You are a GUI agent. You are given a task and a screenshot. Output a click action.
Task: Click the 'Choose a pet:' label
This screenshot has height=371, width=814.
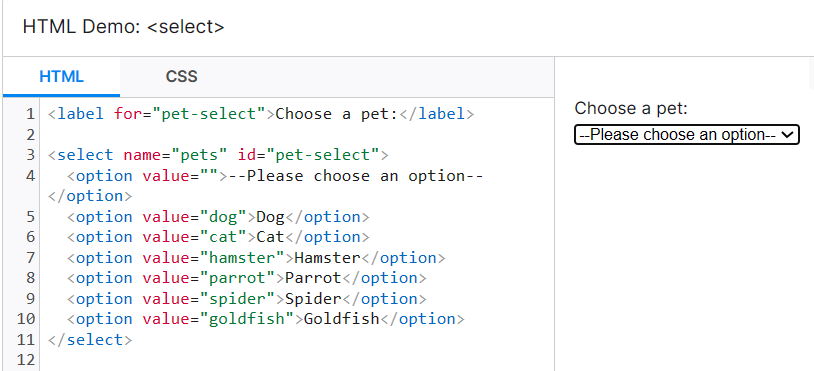pyautogui.click(x=631, y=108)
